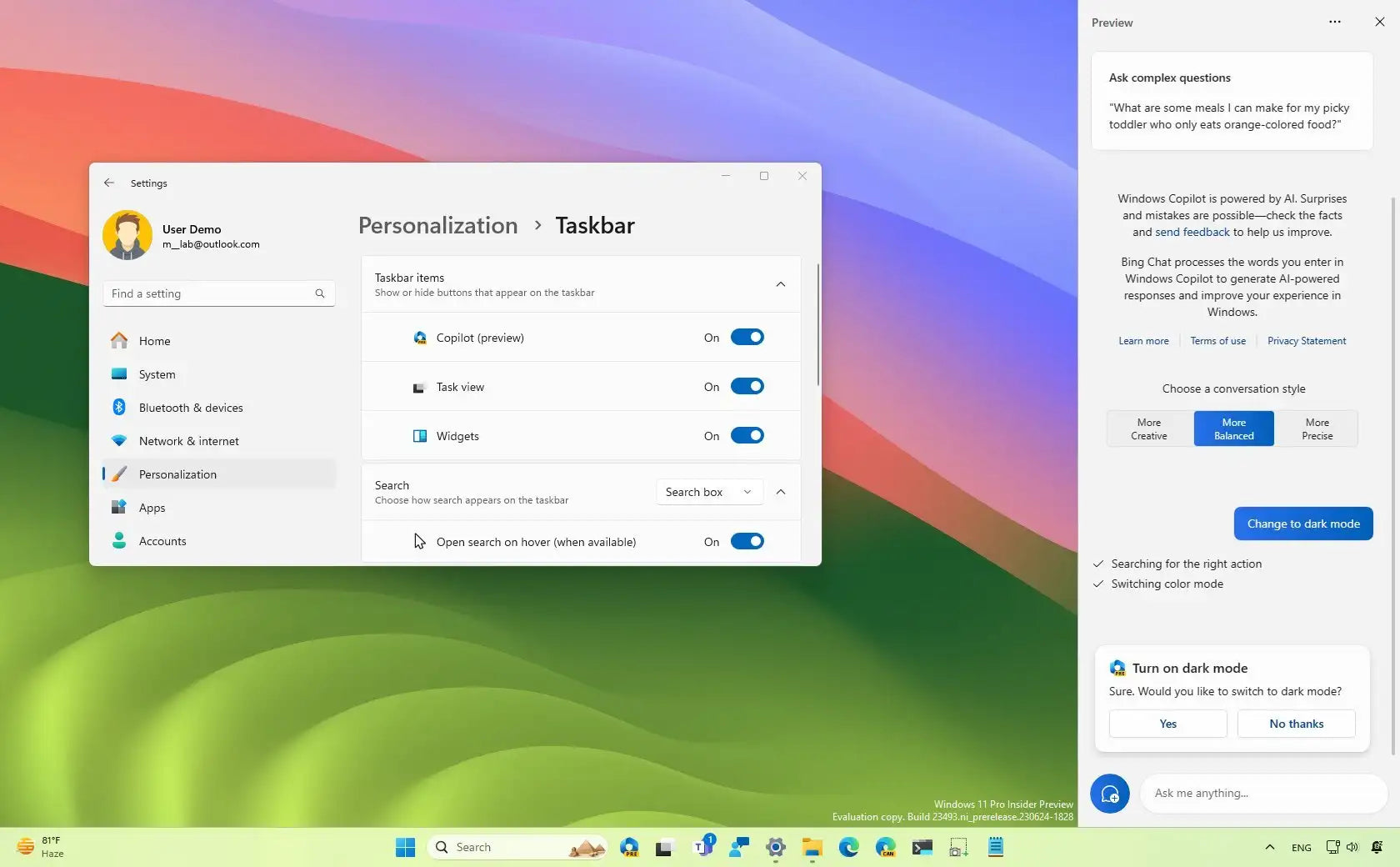This screenshot has width=1400, height=867.
Task: Open the Privacy Statement link
Action: tap(1306, 341)
